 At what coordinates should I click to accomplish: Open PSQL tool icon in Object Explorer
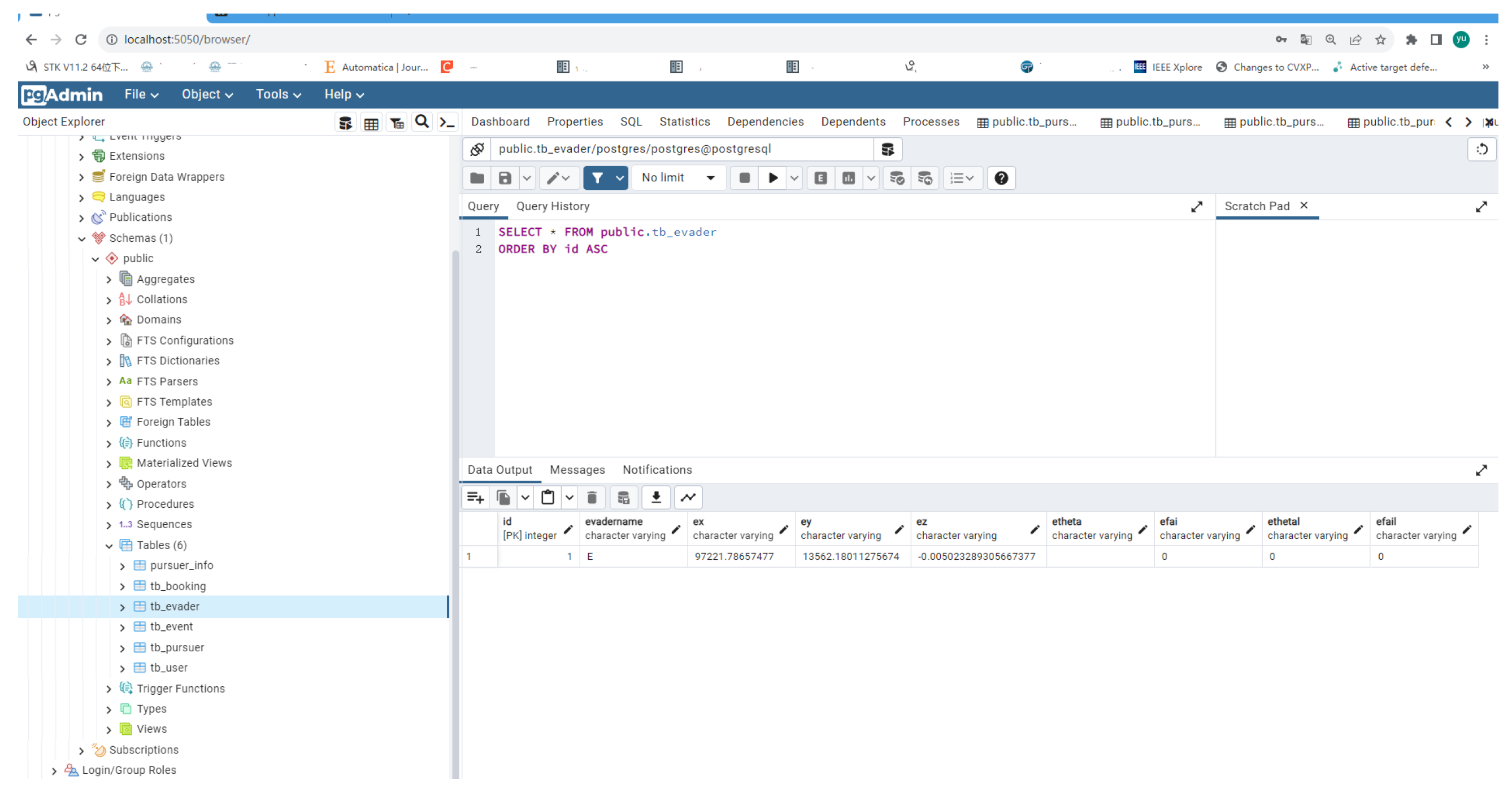click(447, 122)
